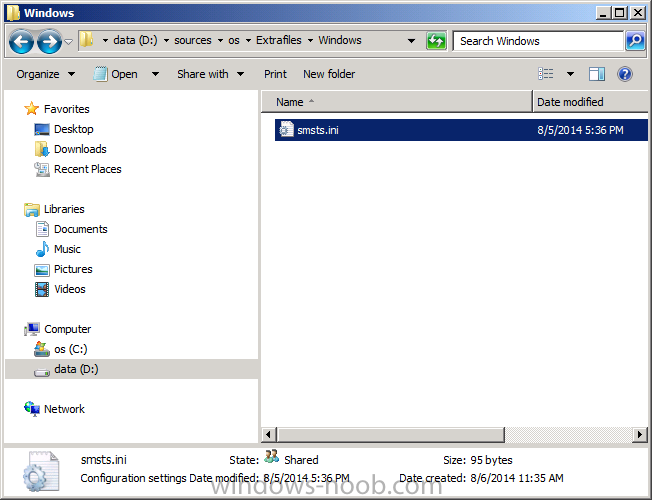This screenshot has width=652, height=500.
Task: Go forward with the Forward arrow button
Action: click(x=49, y=41)
